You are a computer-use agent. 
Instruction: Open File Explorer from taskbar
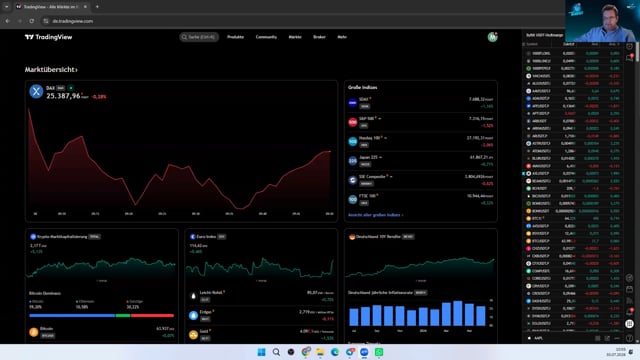[x=320, y=352]
